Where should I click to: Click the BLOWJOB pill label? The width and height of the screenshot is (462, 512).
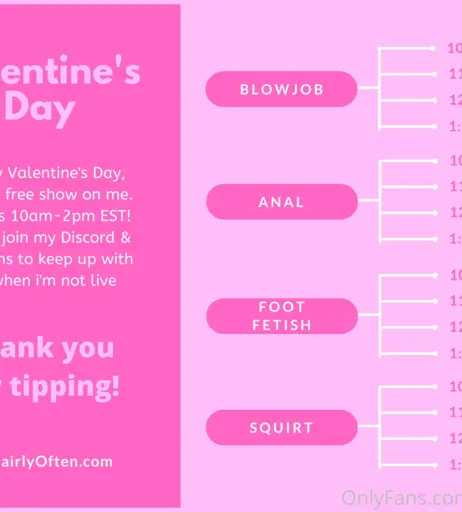tap(282, 89)
